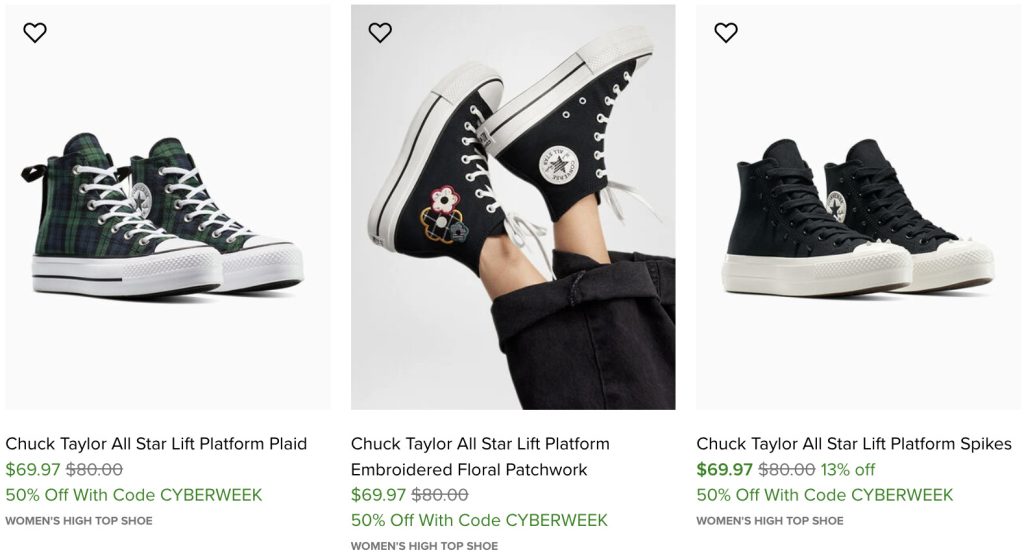
Task: Click the struck-through $80.00 on the Floral Patchwork shoe
Action: click(440, 495)
